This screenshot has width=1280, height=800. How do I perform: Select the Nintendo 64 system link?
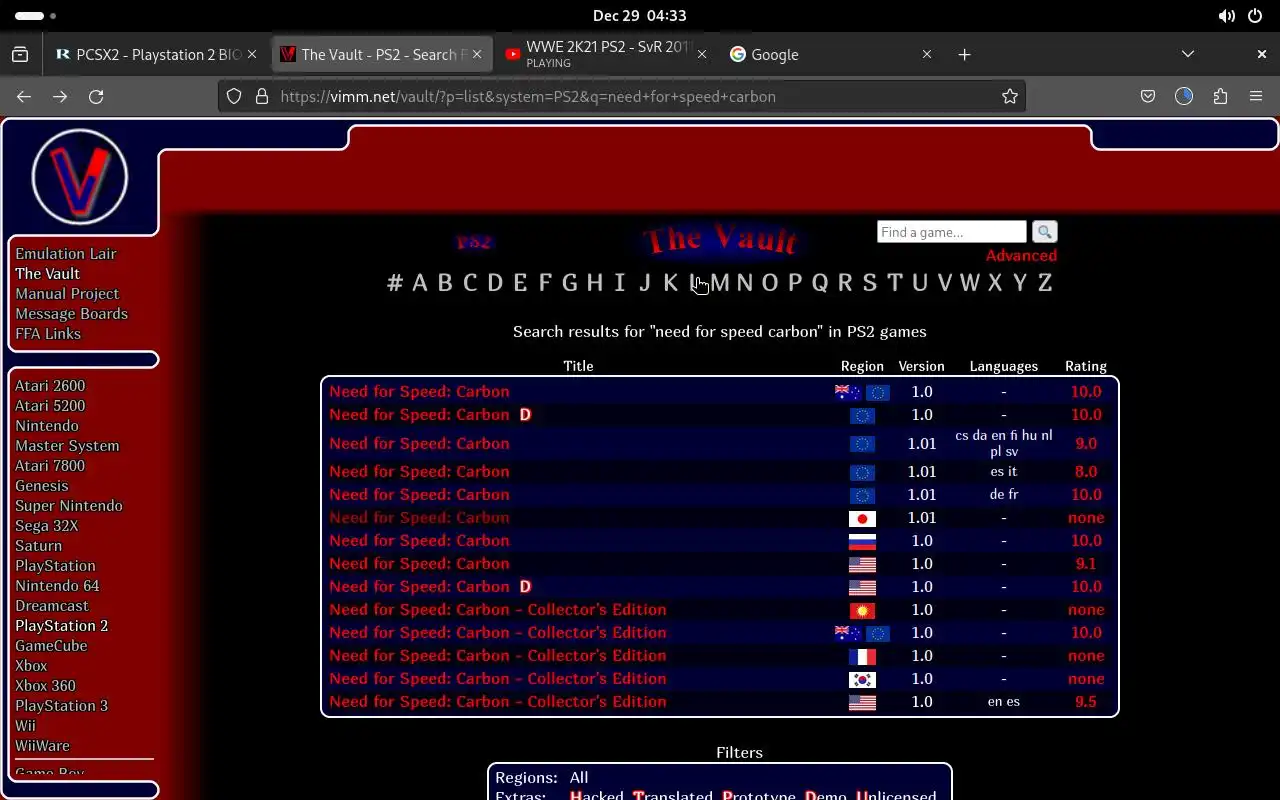pos(57,585)
